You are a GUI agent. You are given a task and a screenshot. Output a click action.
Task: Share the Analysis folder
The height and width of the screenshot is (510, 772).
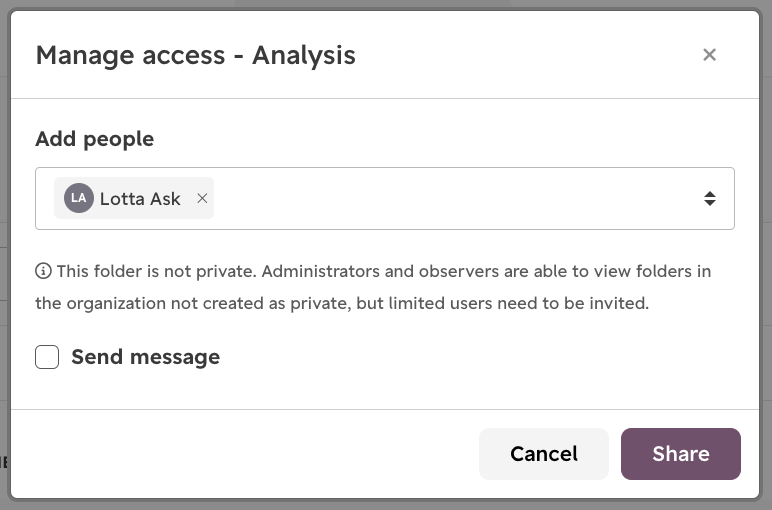[680, 454]
